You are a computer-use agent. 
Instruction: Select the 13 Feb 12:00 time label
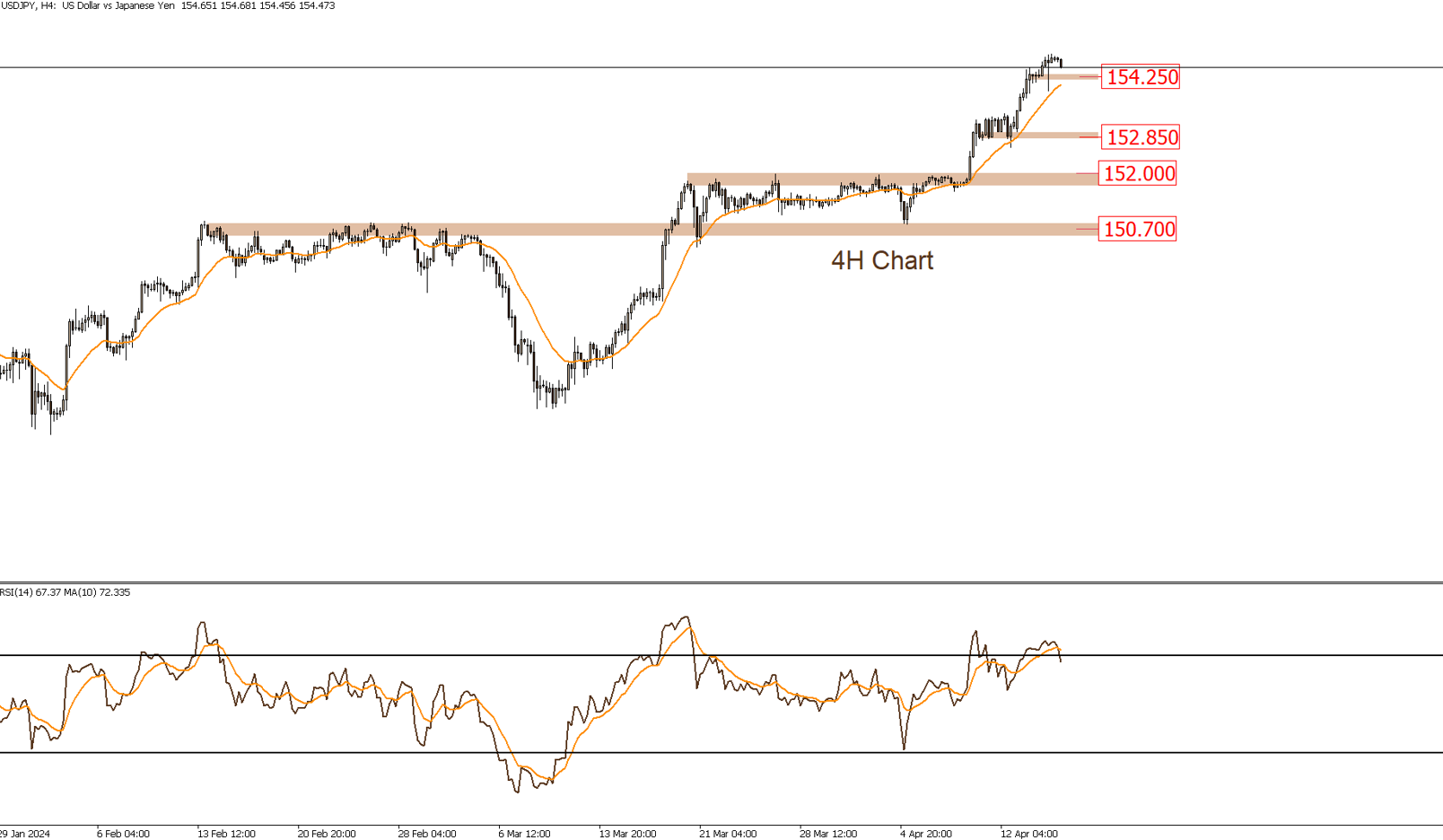[226, 834]
